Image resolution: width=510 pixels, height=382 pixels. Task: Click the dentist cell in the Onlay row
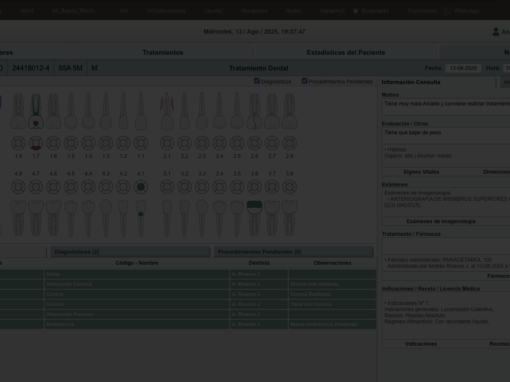point(259,274)
